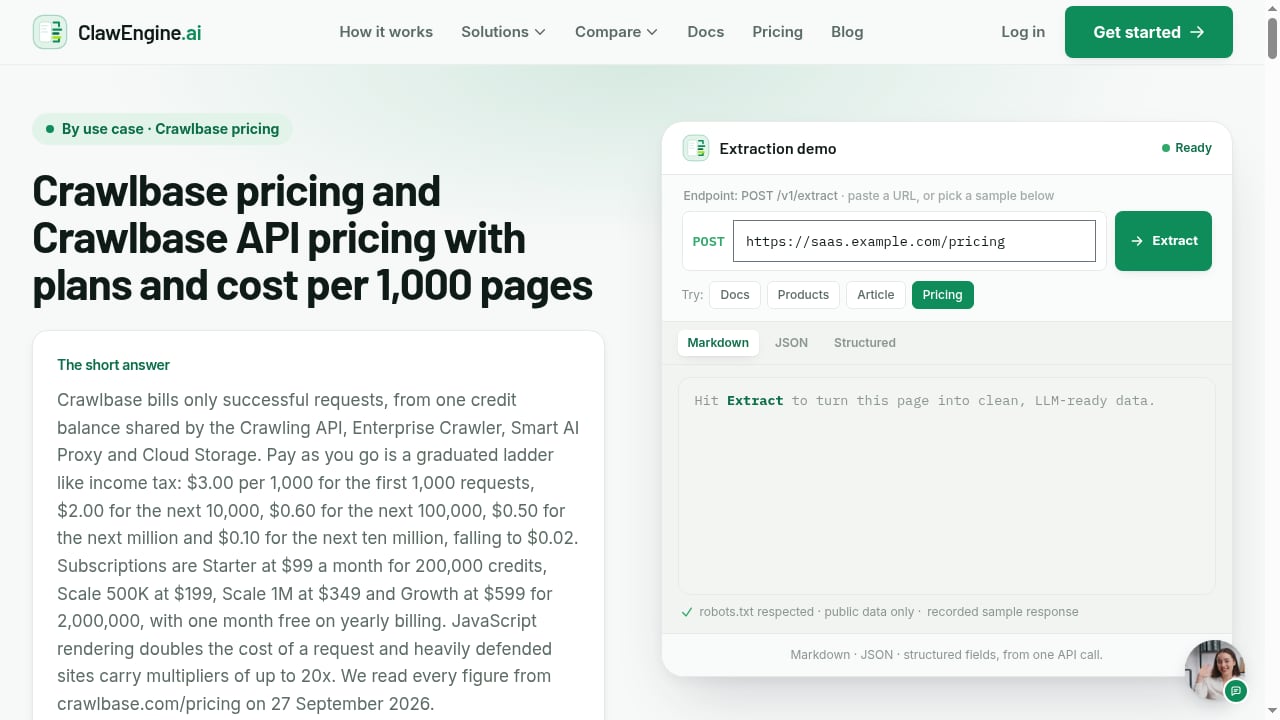Click the "Hit Extract to turn this page" placeholder
This screenshot has width=1280, height=720.
point(925,401)
